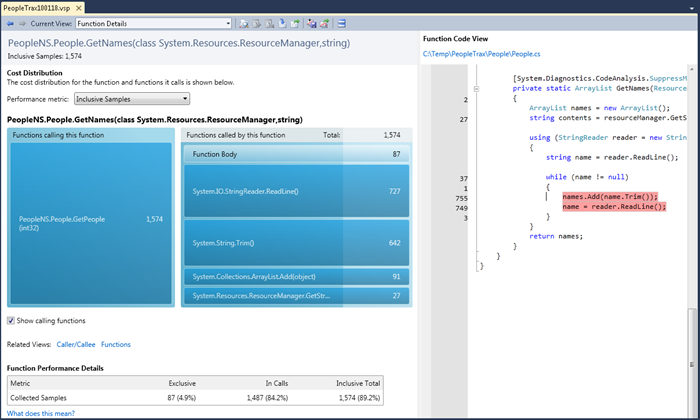Open the Caller/Callee related view
This screenshot has height=420, width=700.
pos(76,345)
